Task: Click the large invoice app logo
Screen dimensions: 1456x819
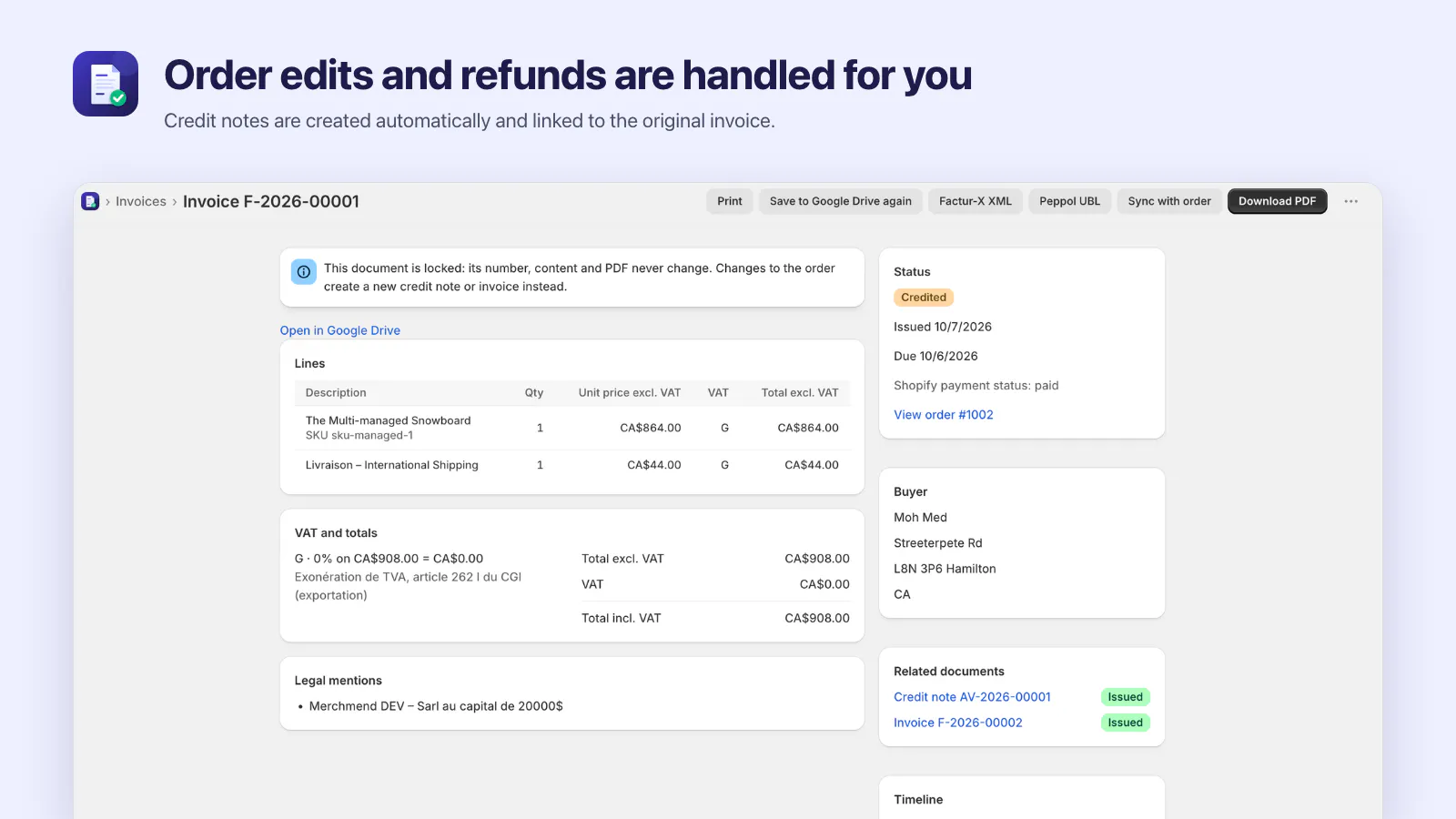Action: [106, 84]
